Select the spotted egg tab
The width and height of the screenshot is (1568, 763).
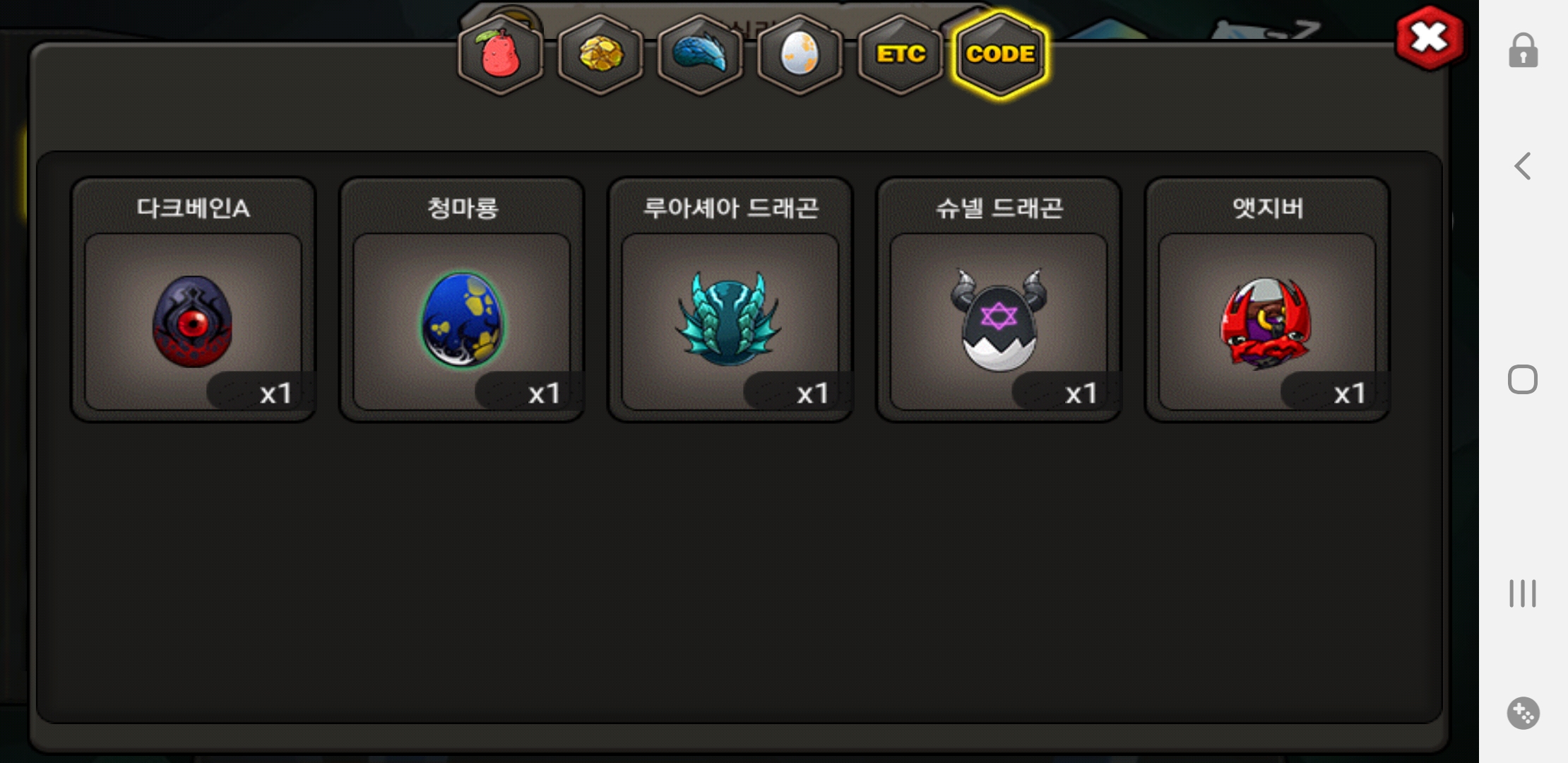[800, 54]
